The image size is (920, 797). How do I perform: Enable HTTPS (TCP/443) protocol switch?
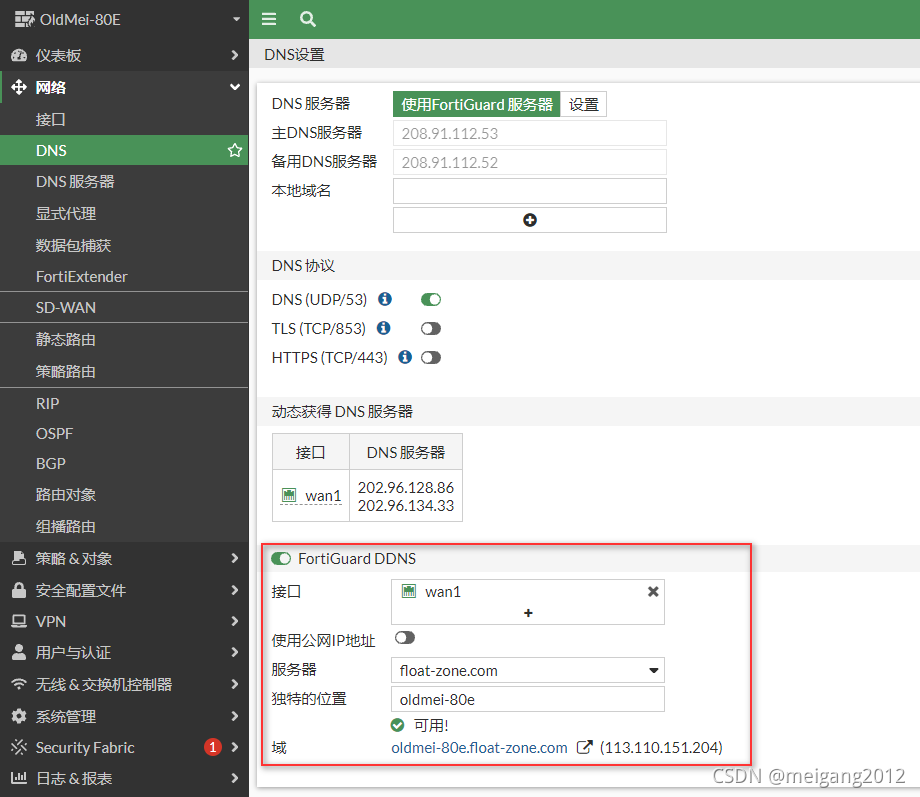pyautogui.click(x=431, y=357)
